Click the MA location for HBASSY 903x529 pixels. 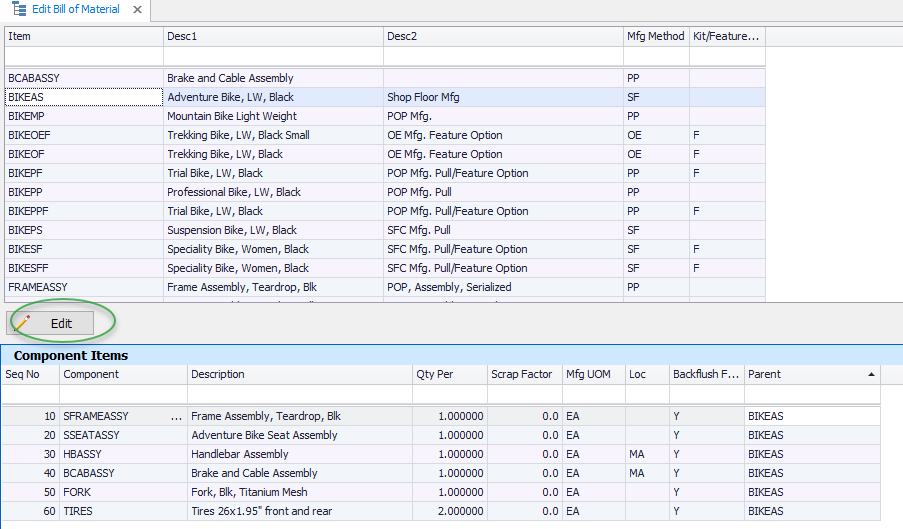click(647, 454)
